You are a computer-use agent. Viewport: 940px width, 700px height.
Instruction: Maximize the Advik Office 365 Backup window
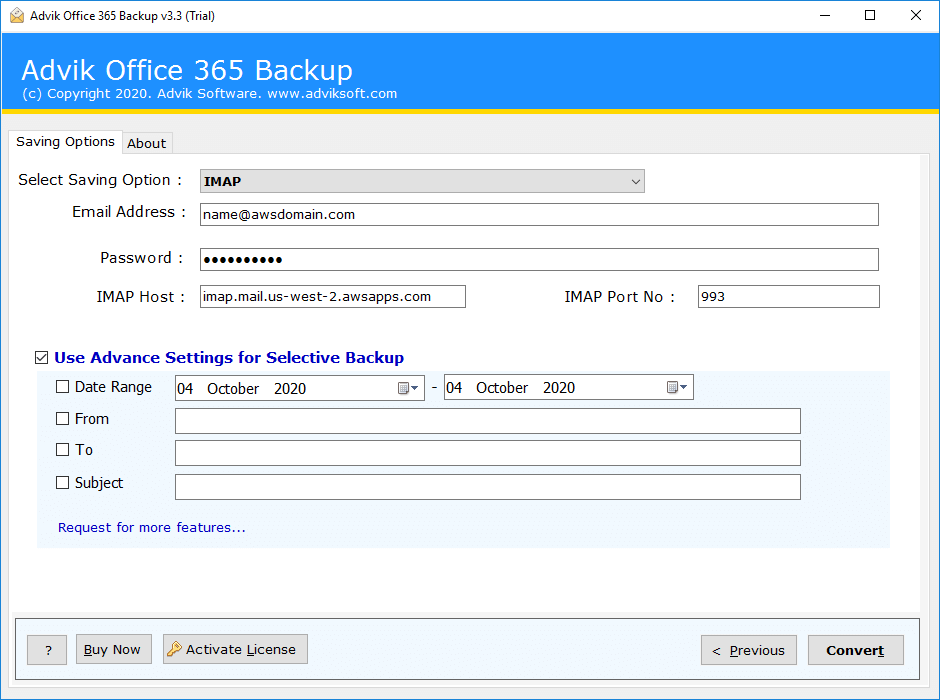[870, 16]
